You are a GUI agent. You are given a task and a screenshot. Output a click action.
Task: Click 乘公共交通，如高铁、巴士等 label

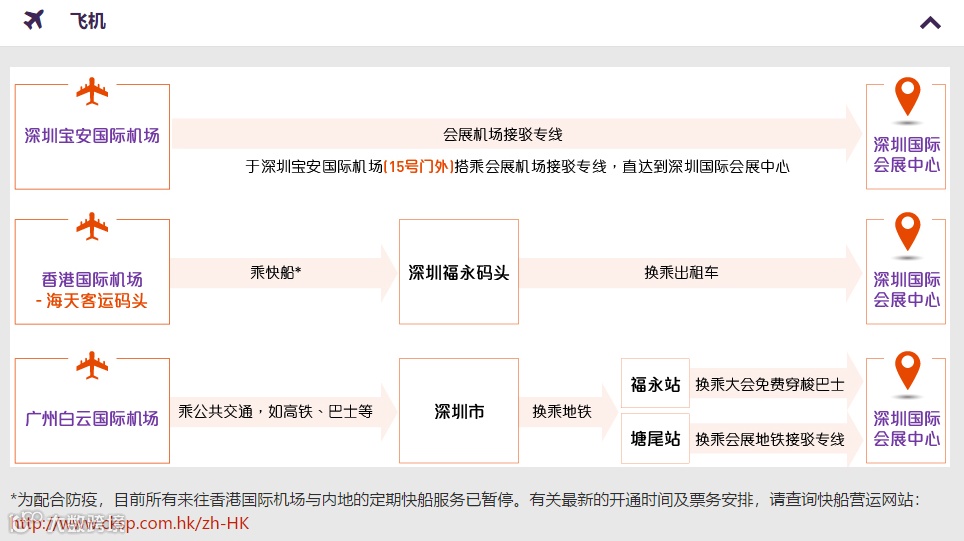[x=275, y=411]
